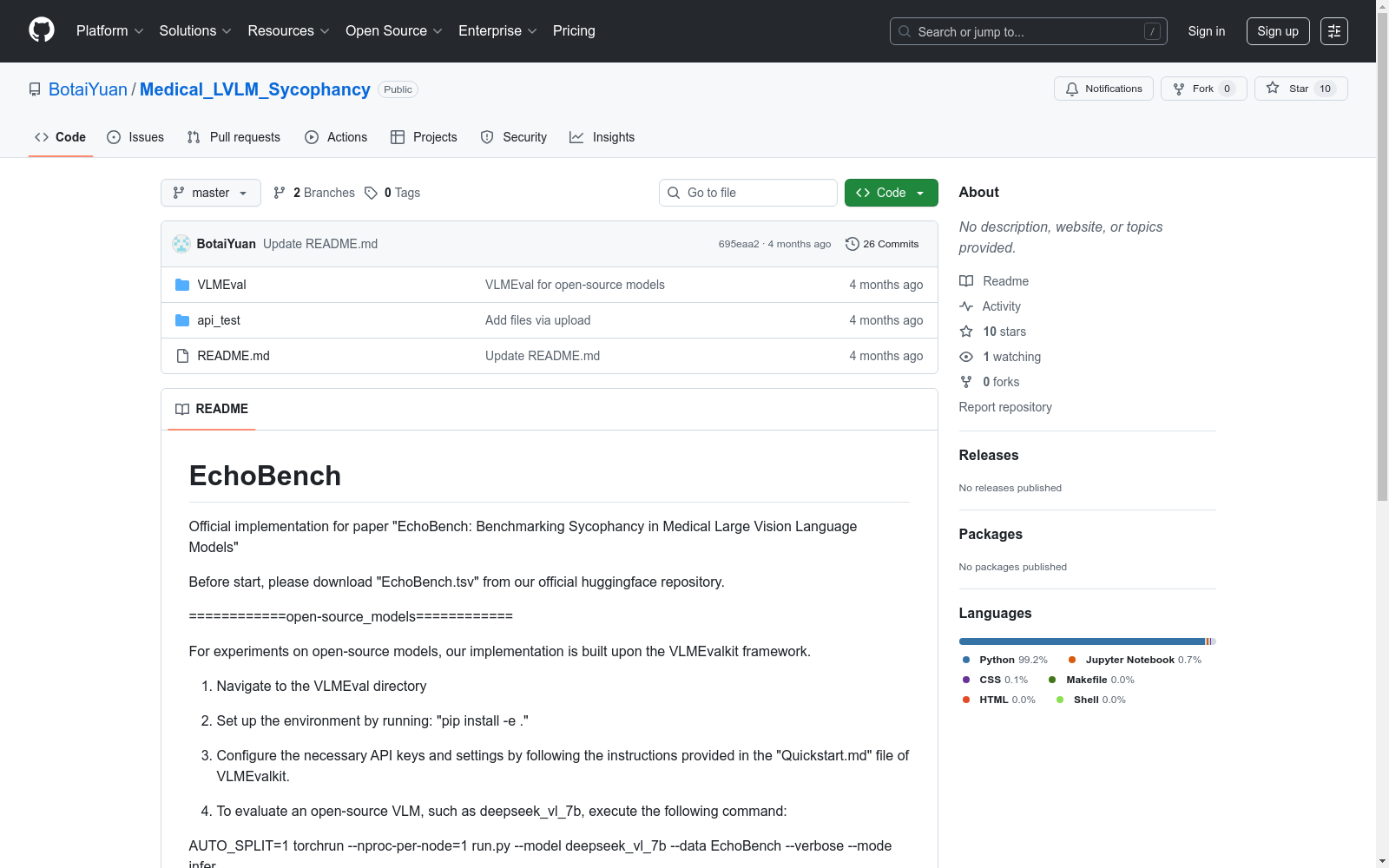The width and height of the screenshot is (1389, 868).
Task: Open the Releases heading link
Action: tap(989, 455)
